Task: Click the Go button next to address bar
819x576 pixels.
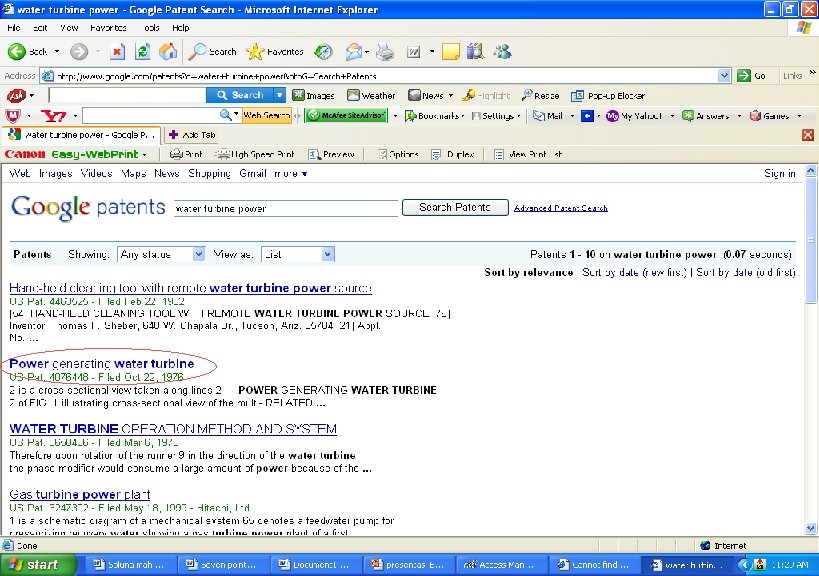Action: point(751,76)
